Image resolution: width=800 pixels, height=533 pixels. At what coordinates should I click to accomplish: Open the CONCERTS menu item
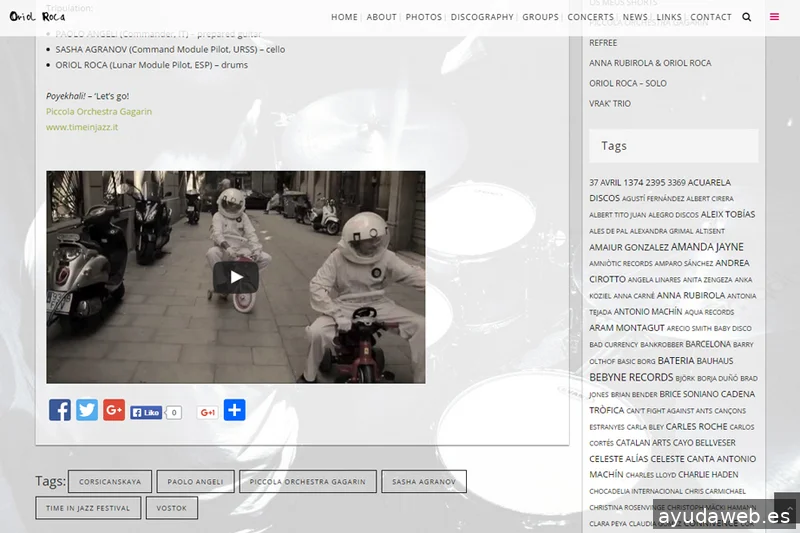590,17
